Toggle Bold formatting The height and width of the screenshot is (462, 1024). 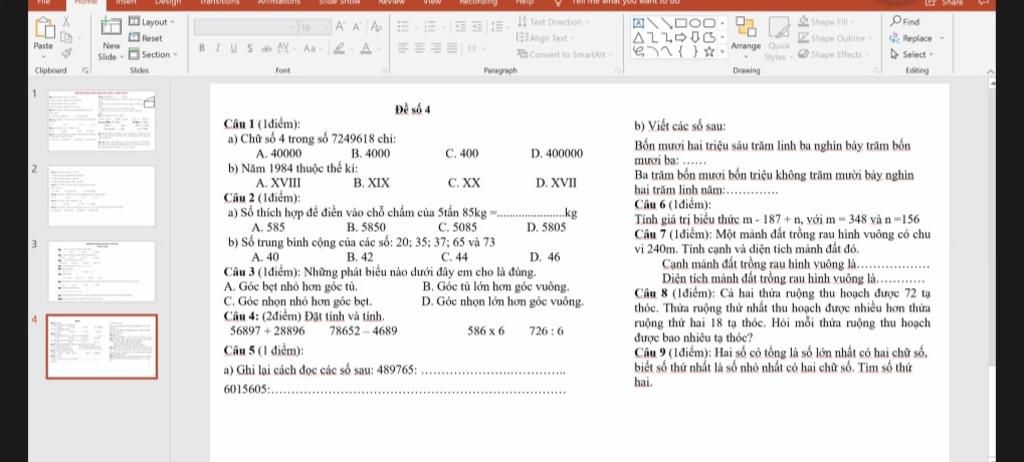click(x=202, y=48)
